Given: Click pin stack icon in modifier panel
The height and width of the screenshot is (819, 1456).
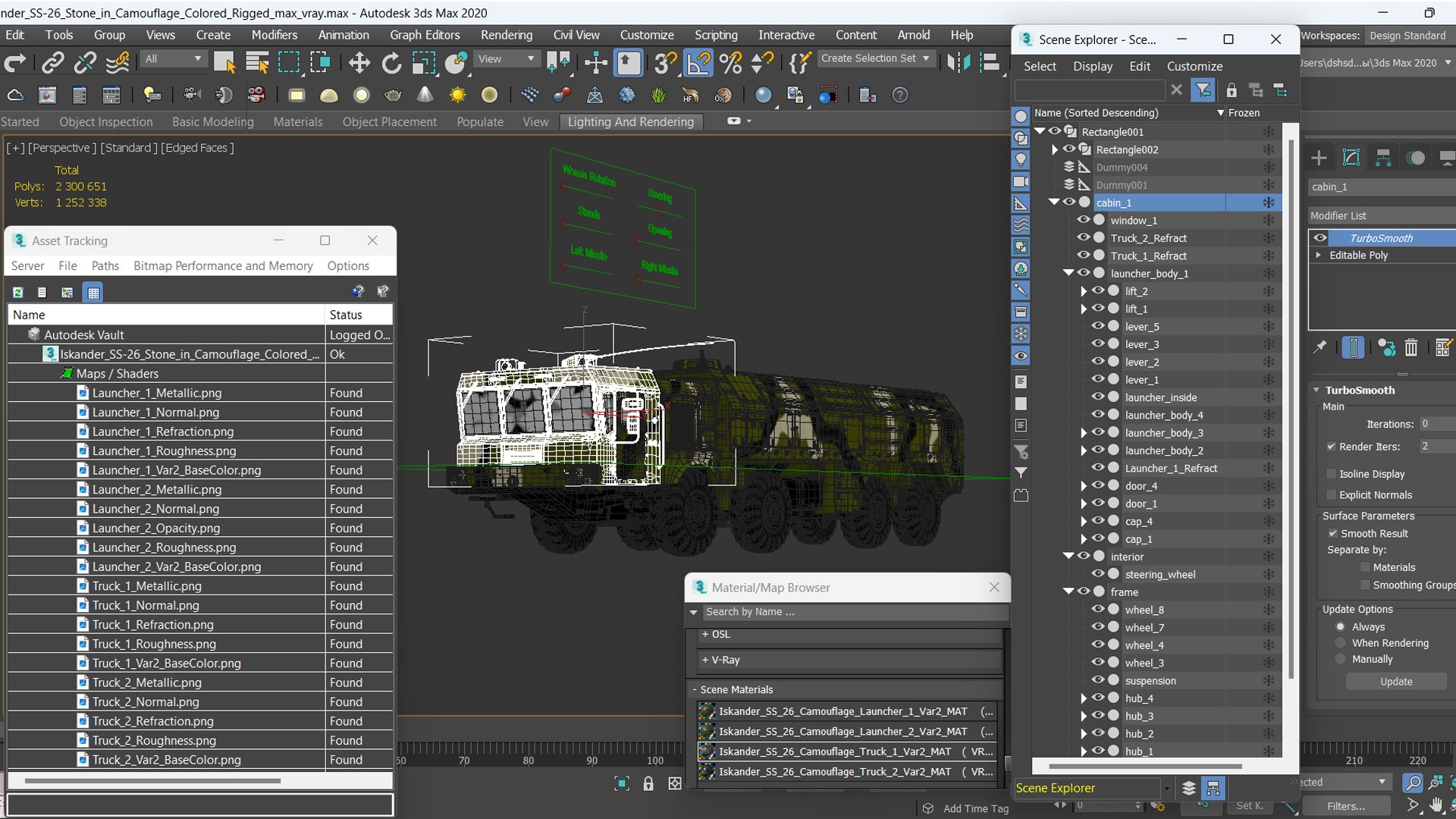Looking at the screenshot, I should 1320,347.
